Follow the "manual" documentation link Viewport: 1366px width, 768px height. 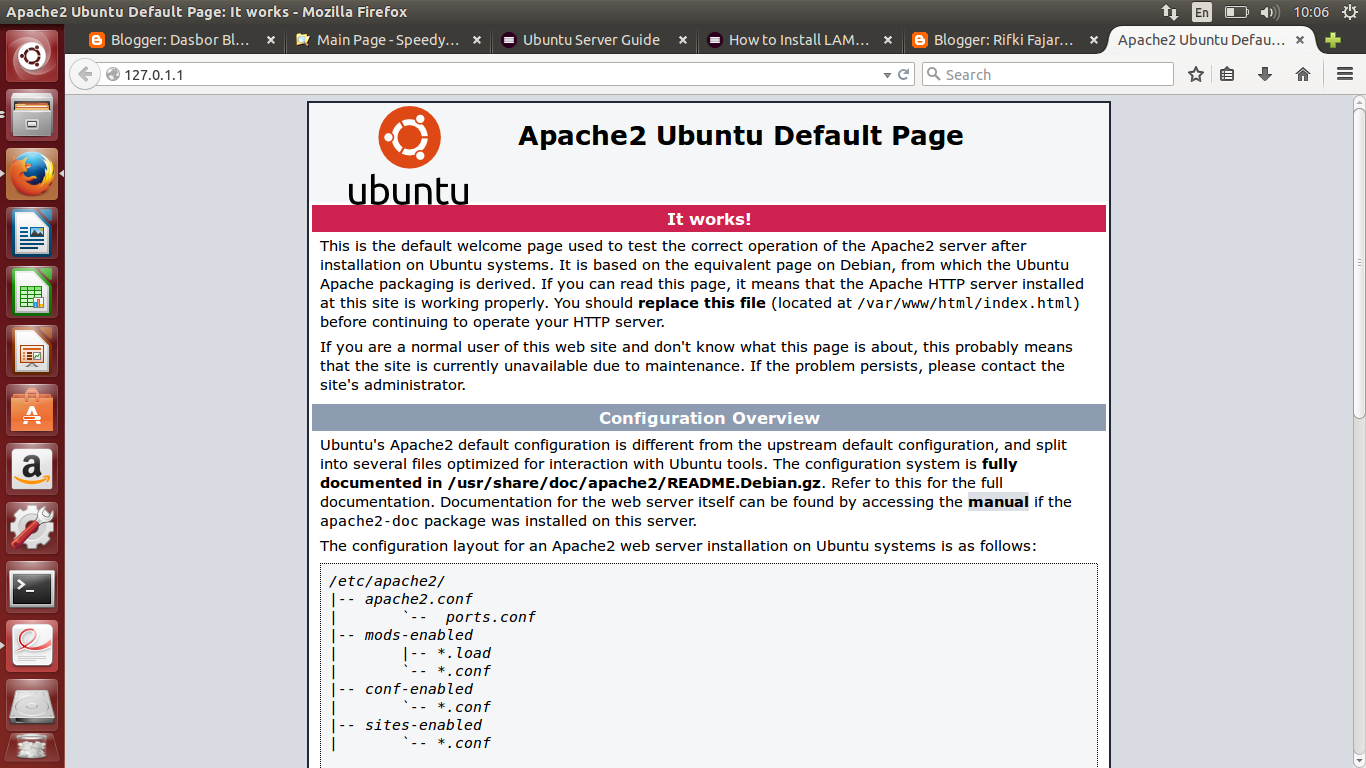pos(998,502)
